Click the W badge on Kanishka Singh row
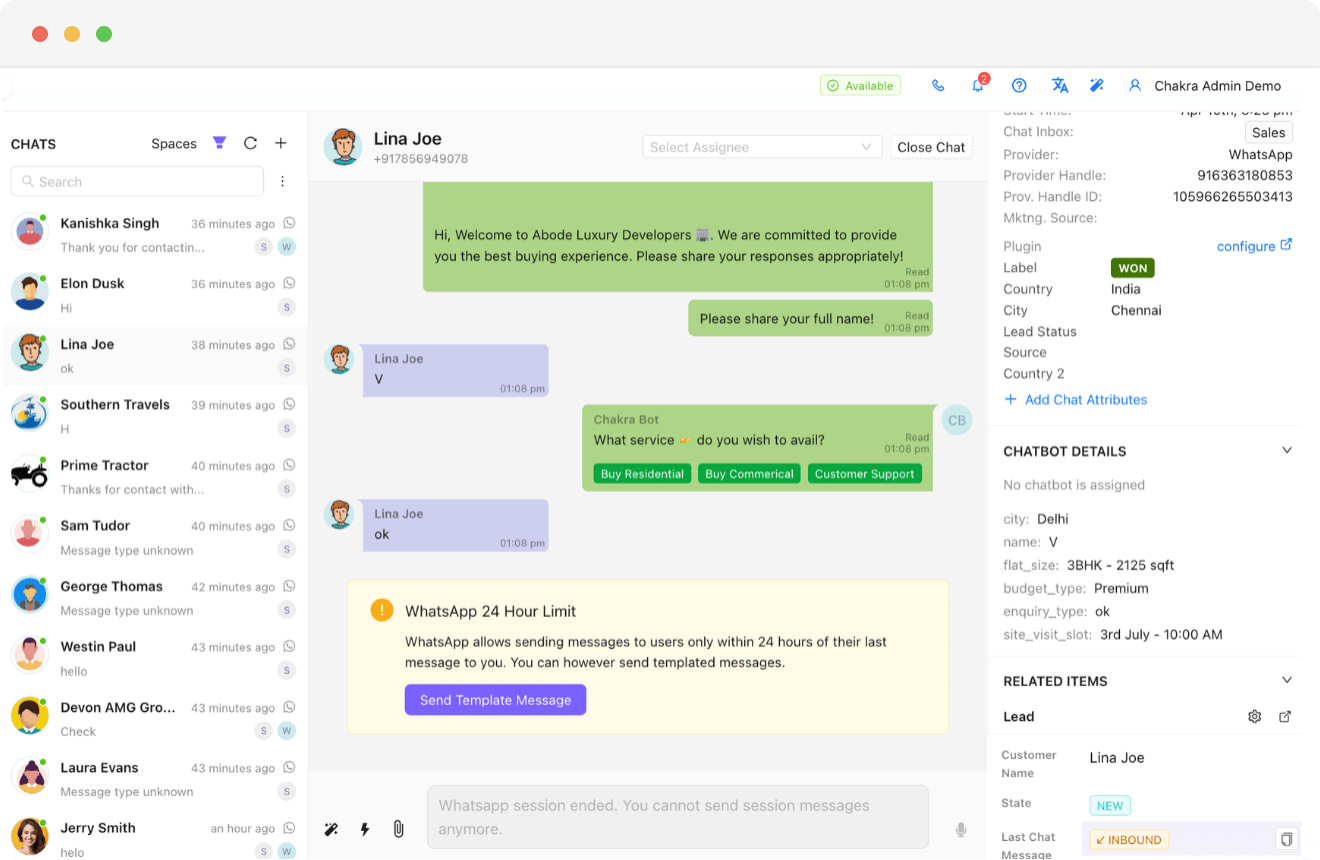 [x=287, y=247]
